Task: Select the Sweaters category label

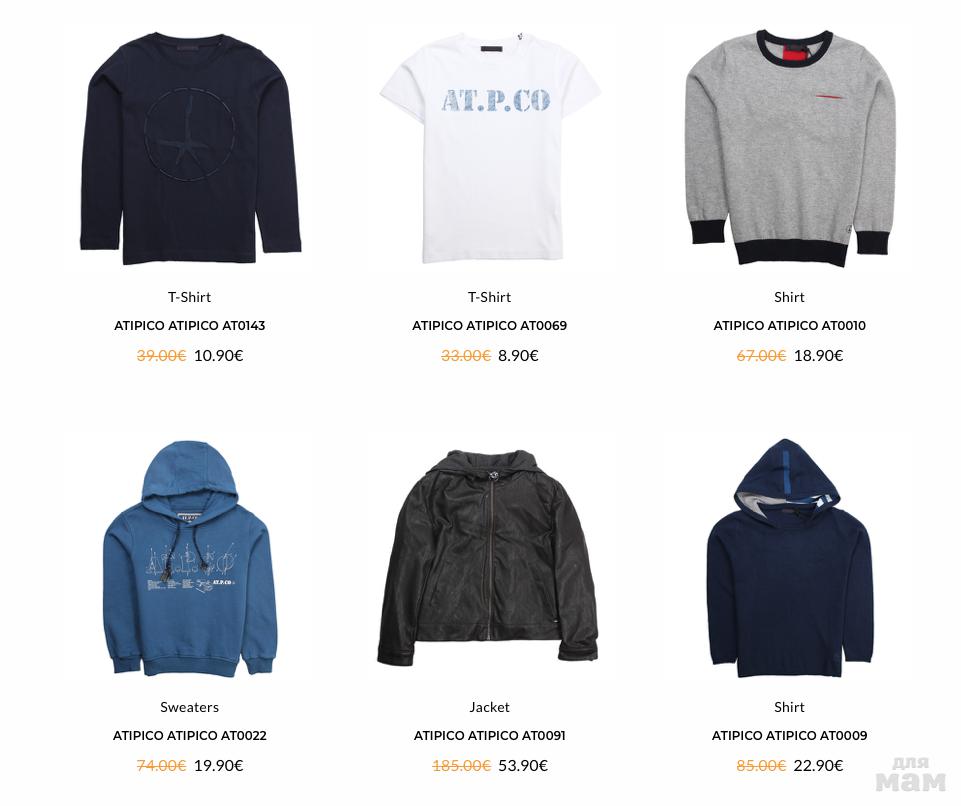Action: tap(189, 707)
